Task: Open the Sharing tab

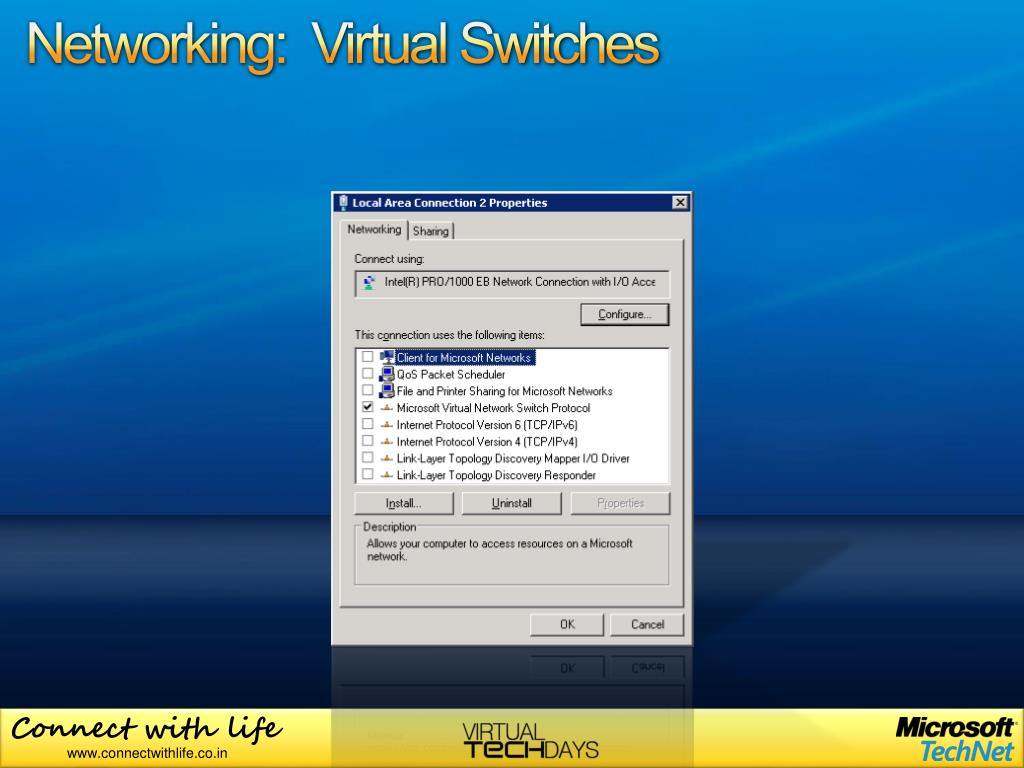Action: pyautogui.click(x=430, y=231)
